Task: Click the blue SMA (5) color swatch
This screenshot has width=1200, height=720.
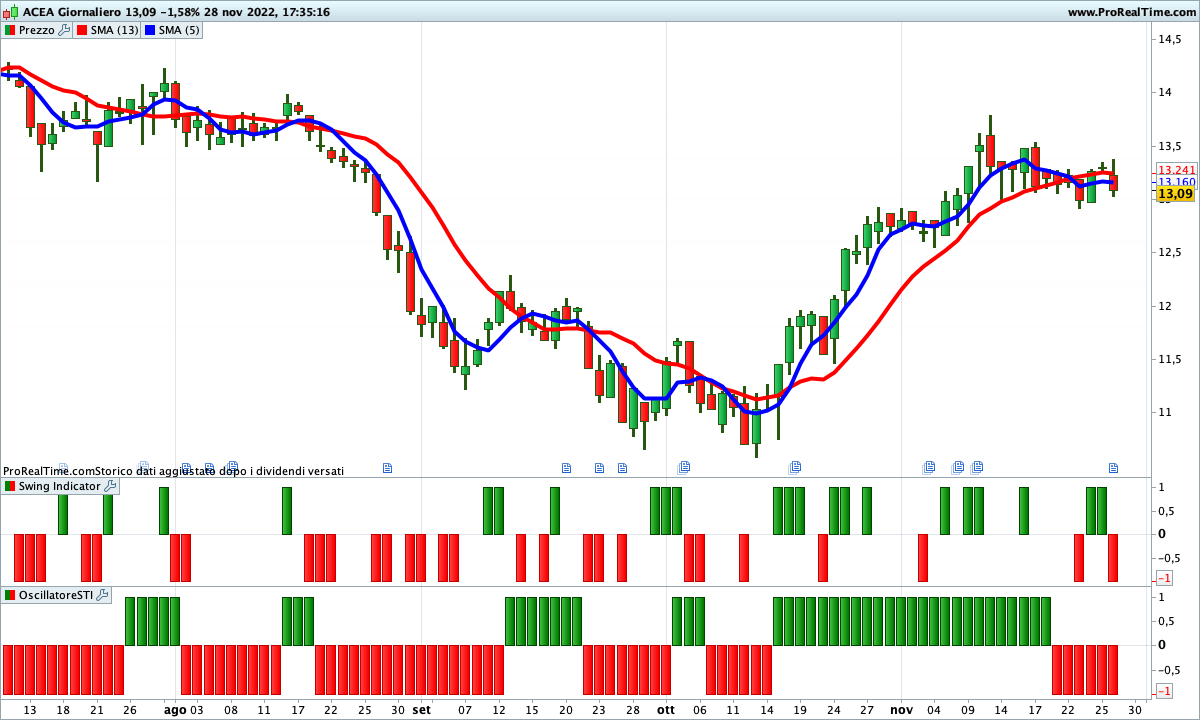Action: pos(151,30)
